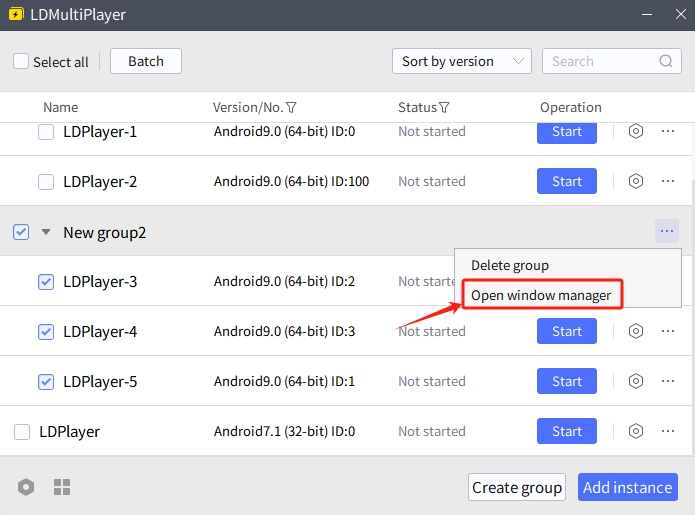
Task: Start the LDPlayer-4 instance
Action: click(x=566, y=331)
